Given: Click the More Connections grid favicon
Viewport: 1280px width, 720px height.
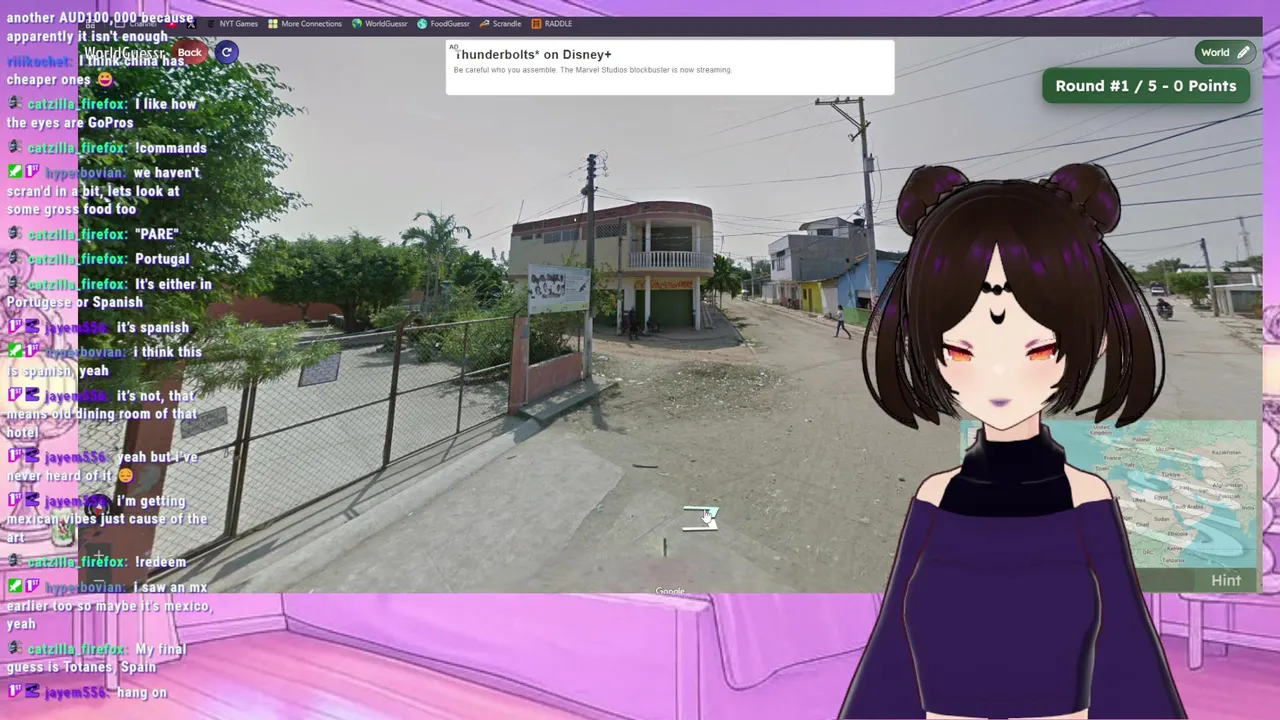Looking at the screenshot, I should click(x=273, y=23).
